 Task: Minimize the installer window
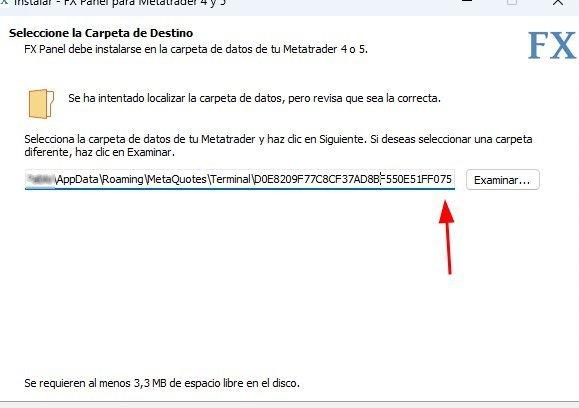(467, 2)
